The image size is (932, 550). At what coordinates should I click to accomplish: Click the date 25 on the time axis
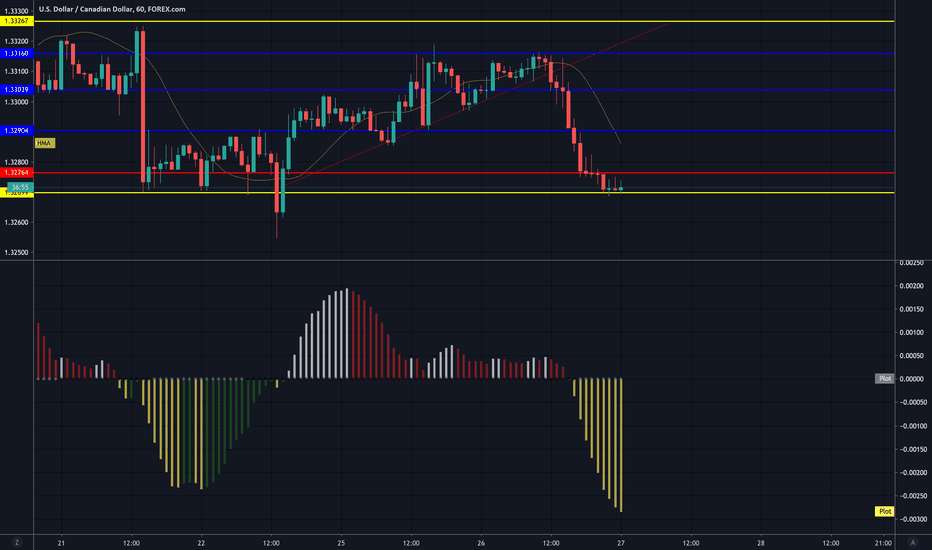(x=341, y=543)
